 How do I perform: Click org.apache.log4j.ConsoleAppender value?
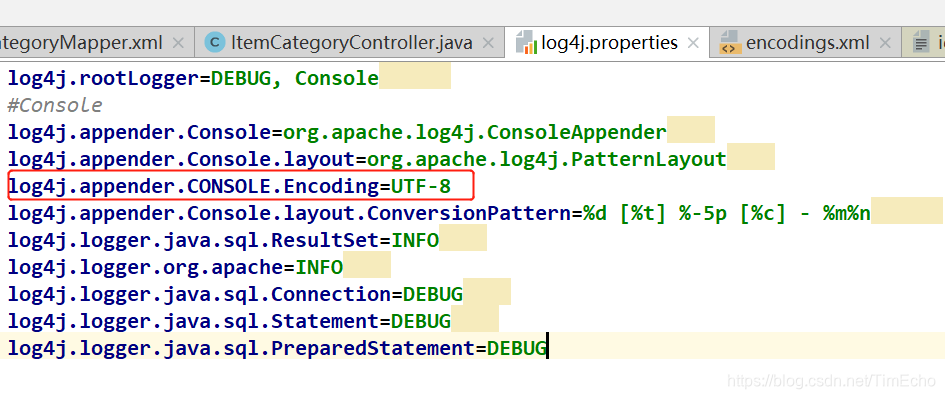click(x=475, y=132)
